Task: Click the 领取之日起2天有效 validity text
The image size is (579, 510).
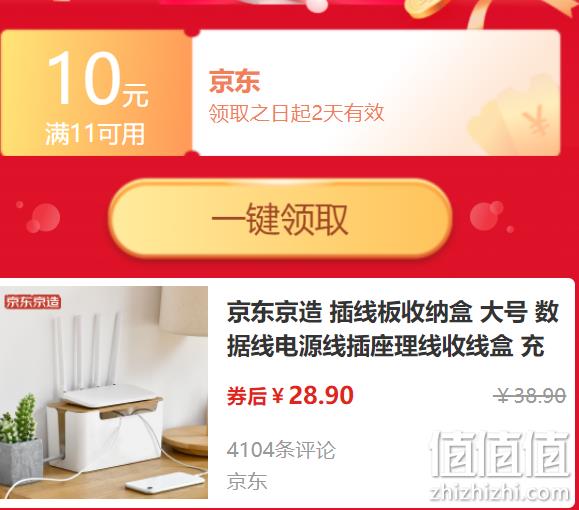Action: point(296,113)
